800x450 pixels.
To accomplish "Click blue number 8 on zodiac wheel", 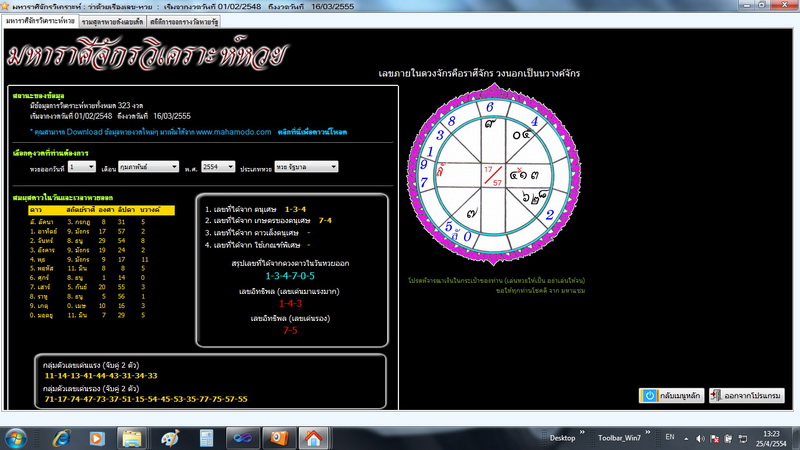I will (452, 121).
